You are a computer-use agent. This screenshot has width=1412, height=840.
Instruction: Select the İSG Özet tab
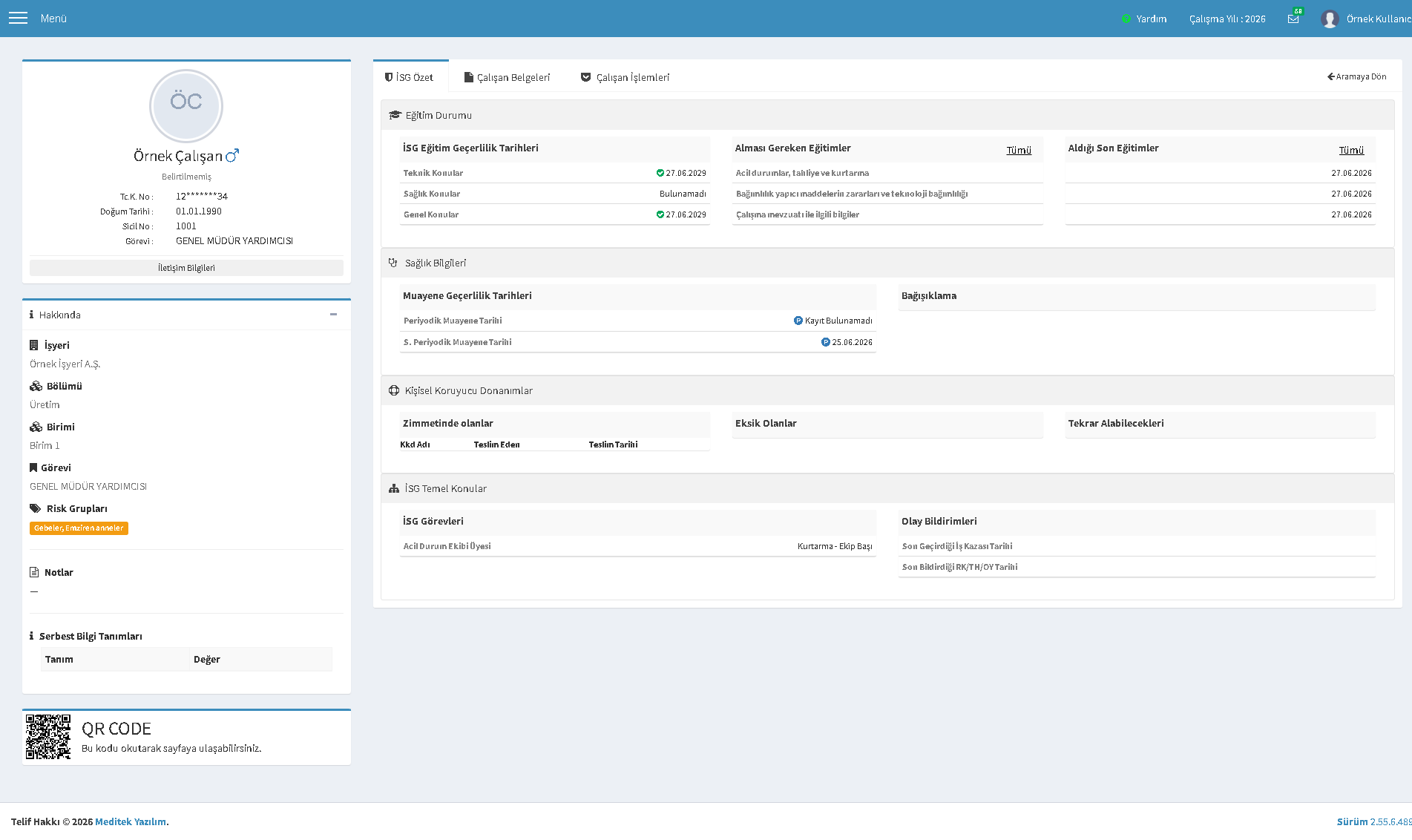coord(410,77)
